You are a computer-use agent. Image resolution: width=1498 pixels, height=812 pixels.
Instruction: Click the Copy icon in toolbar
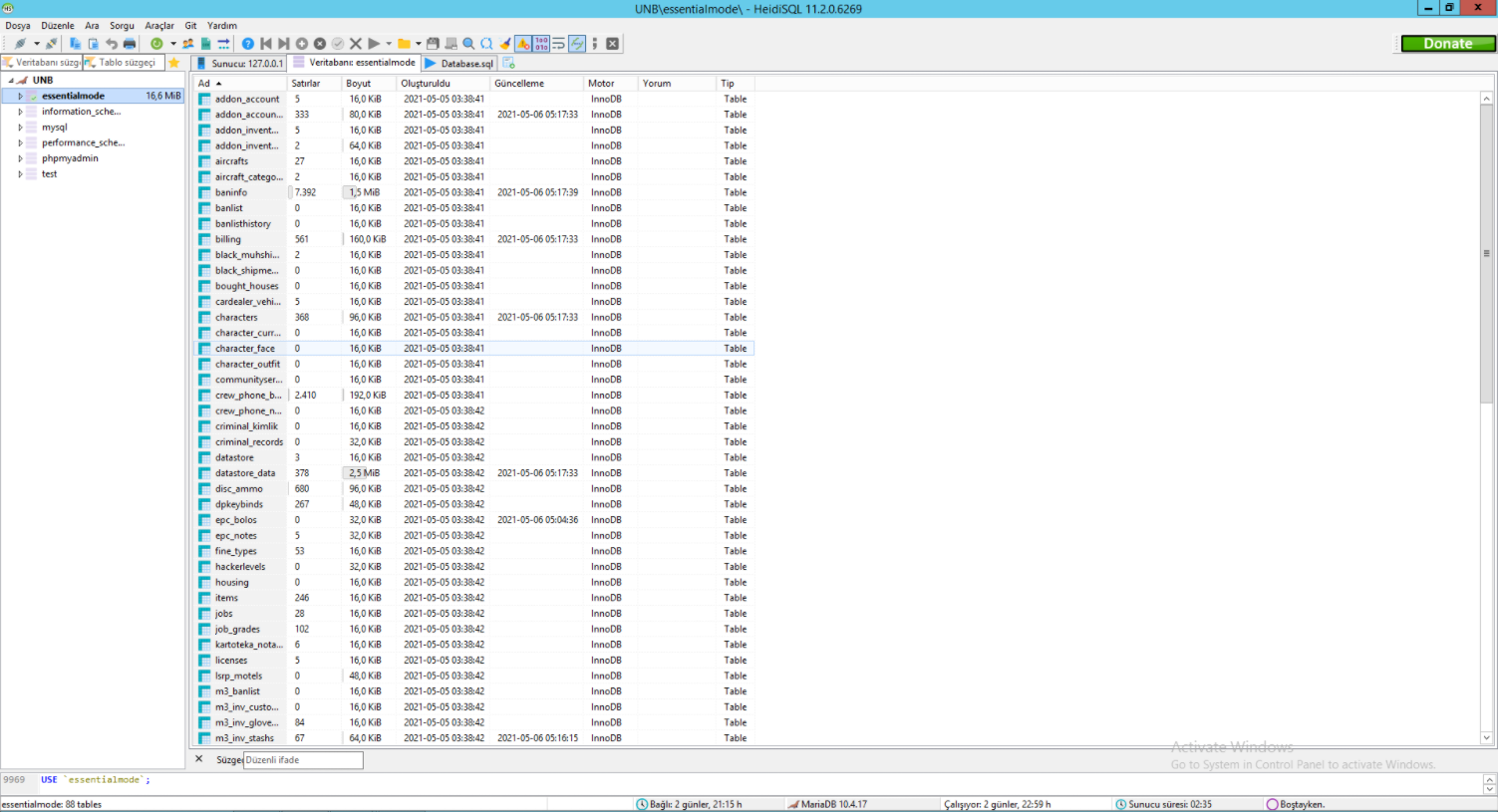tap(75, 44)
